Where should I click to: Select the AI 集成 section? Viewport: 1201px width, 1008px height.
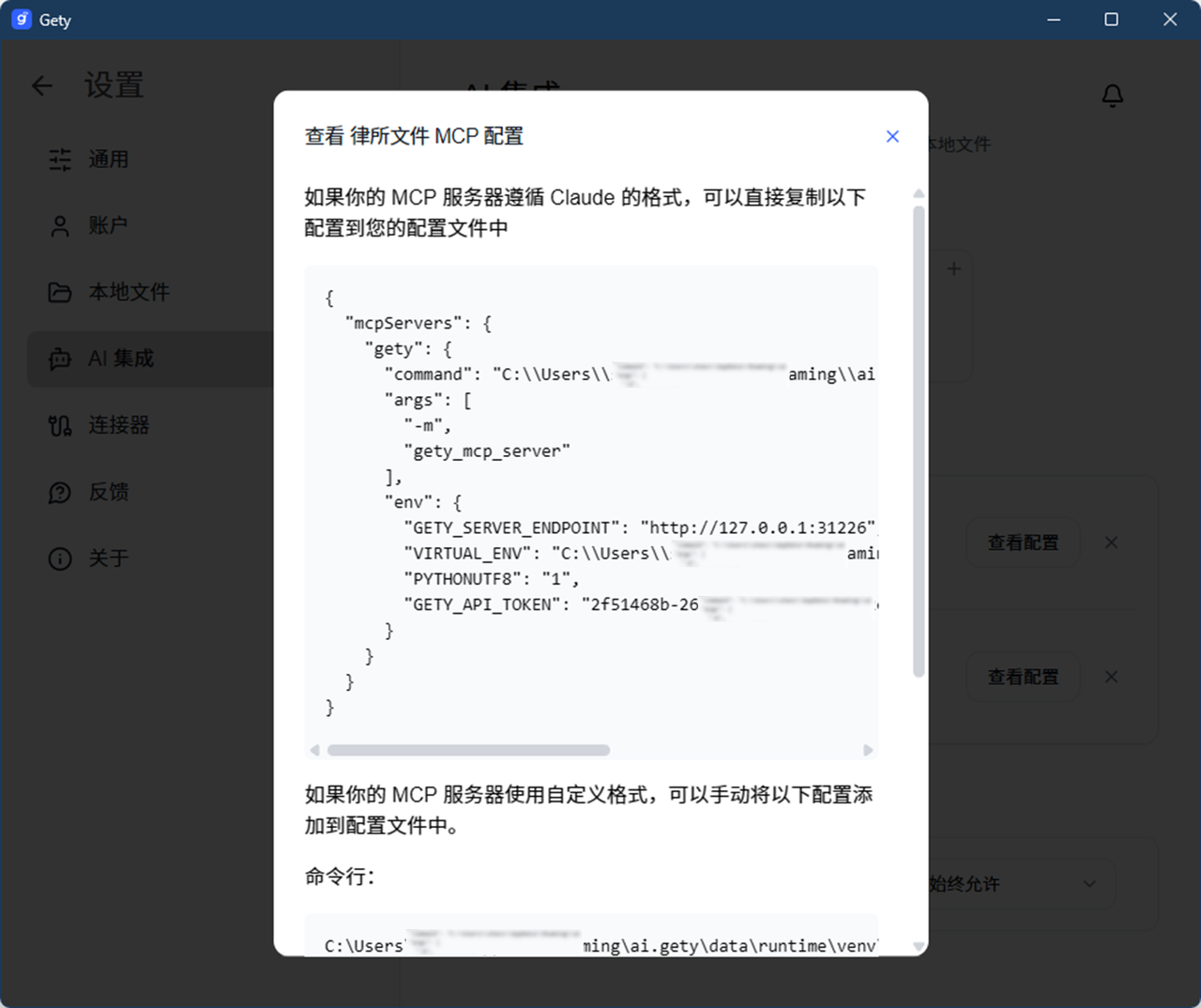(150, 359)
